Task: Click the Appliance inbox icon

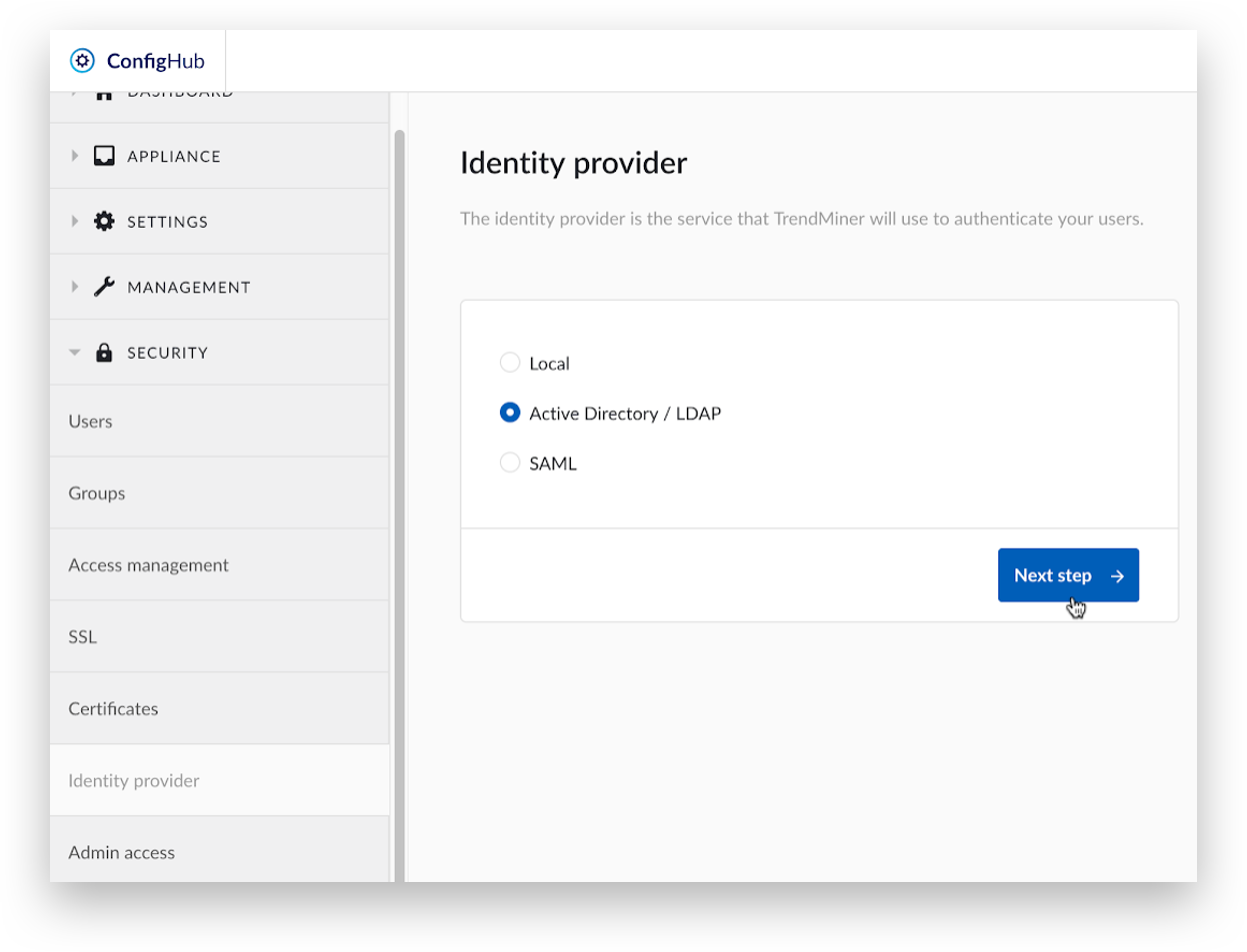Action: pos(104,156)
